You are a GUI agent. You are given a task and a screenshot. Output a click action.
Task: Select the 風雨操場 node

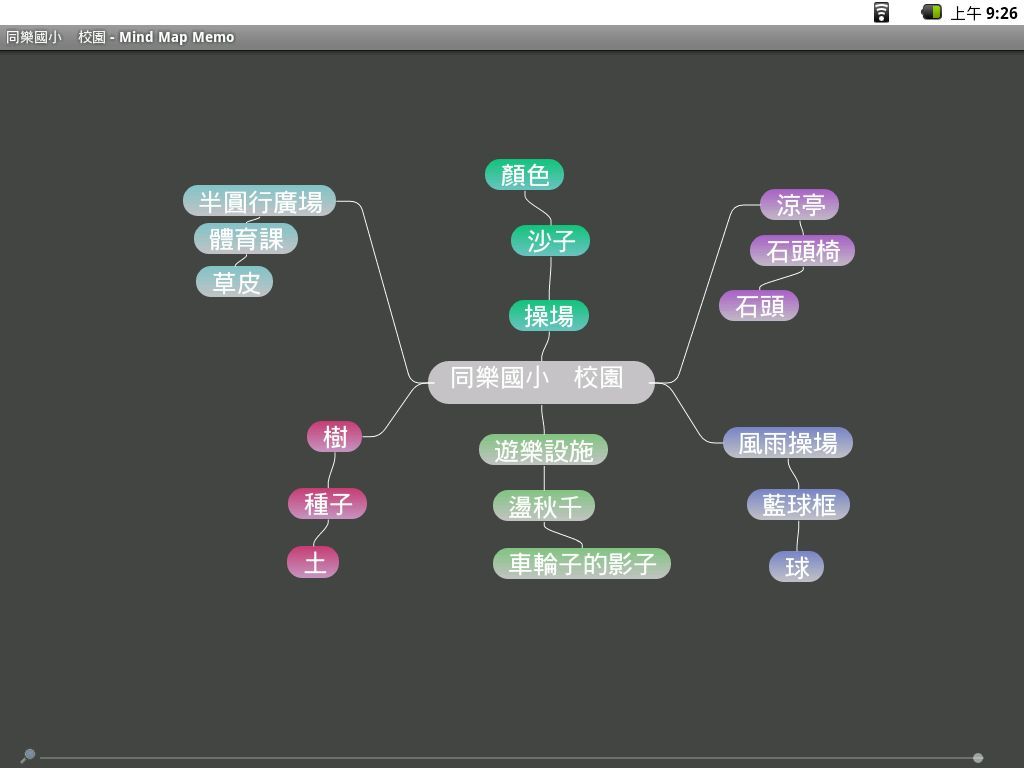pyautogui.click(x=787, y=443)
